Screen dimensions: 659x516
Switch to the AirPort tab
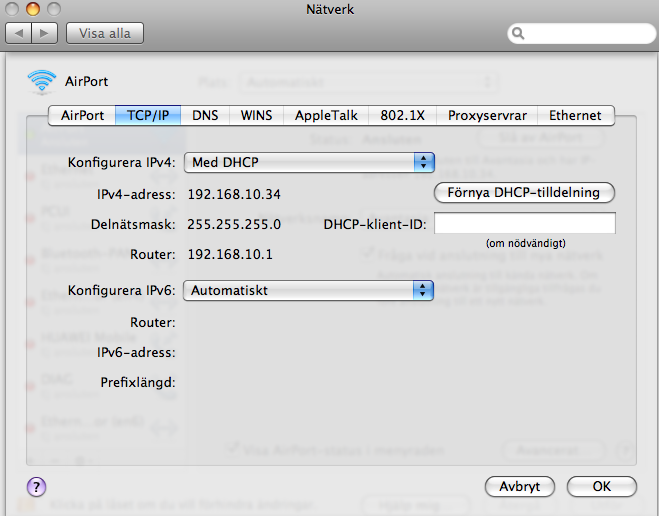click(82, 116)
